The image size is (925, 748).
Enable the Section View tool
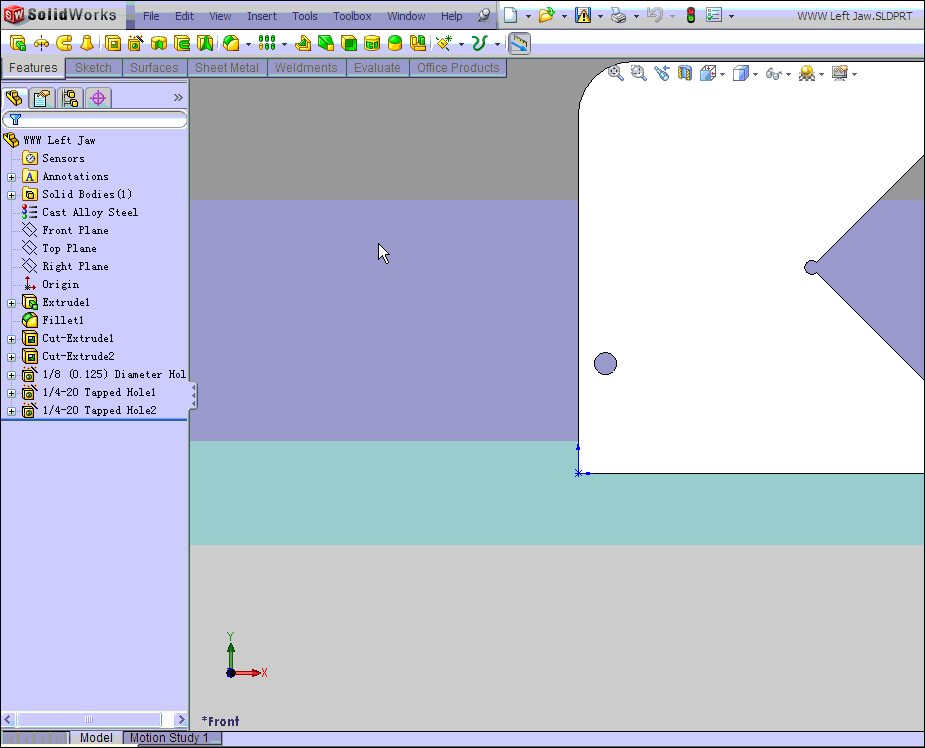pyautogui.click(x=683, y=72)
